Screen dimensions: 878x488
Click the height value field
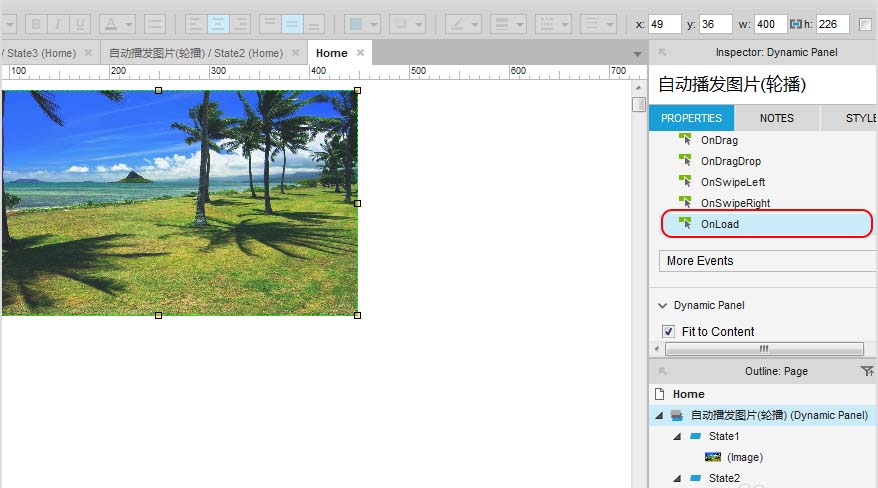pos(833,24)
